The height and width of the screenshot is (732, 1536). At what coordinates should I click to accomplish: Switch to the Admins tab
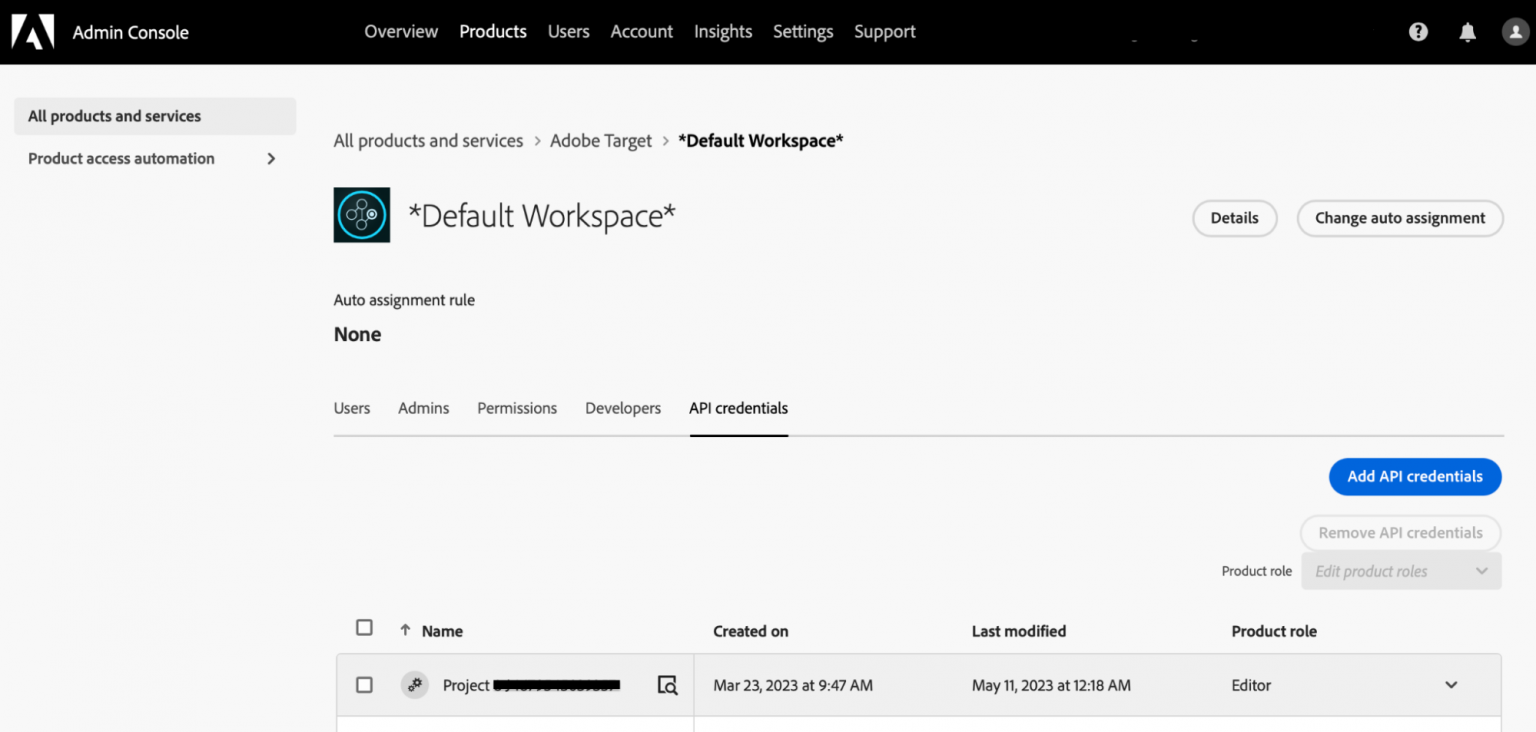(x=423, y=408)
